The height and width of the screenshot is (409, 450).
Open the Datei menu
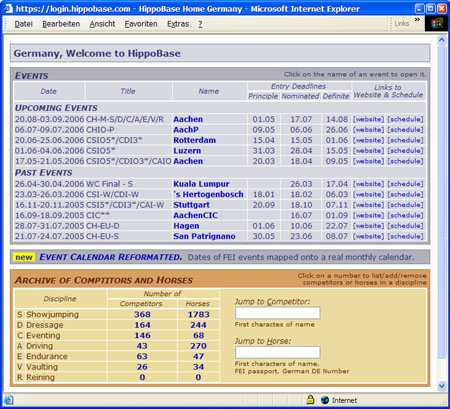click(23, 24)
